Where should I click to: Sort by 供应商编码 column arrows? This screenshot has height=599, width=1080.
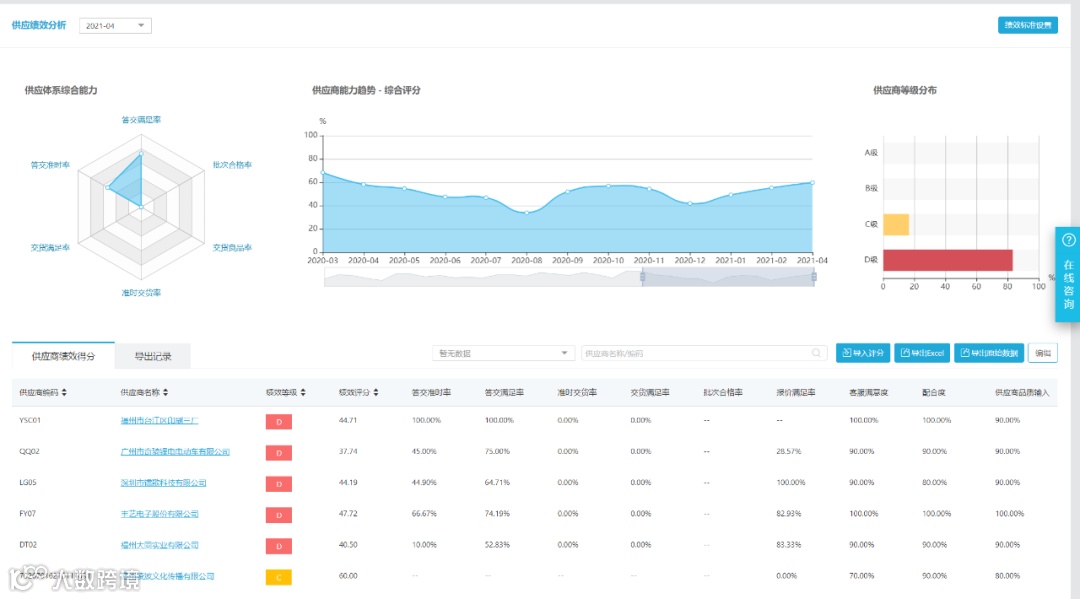point(64,392)
